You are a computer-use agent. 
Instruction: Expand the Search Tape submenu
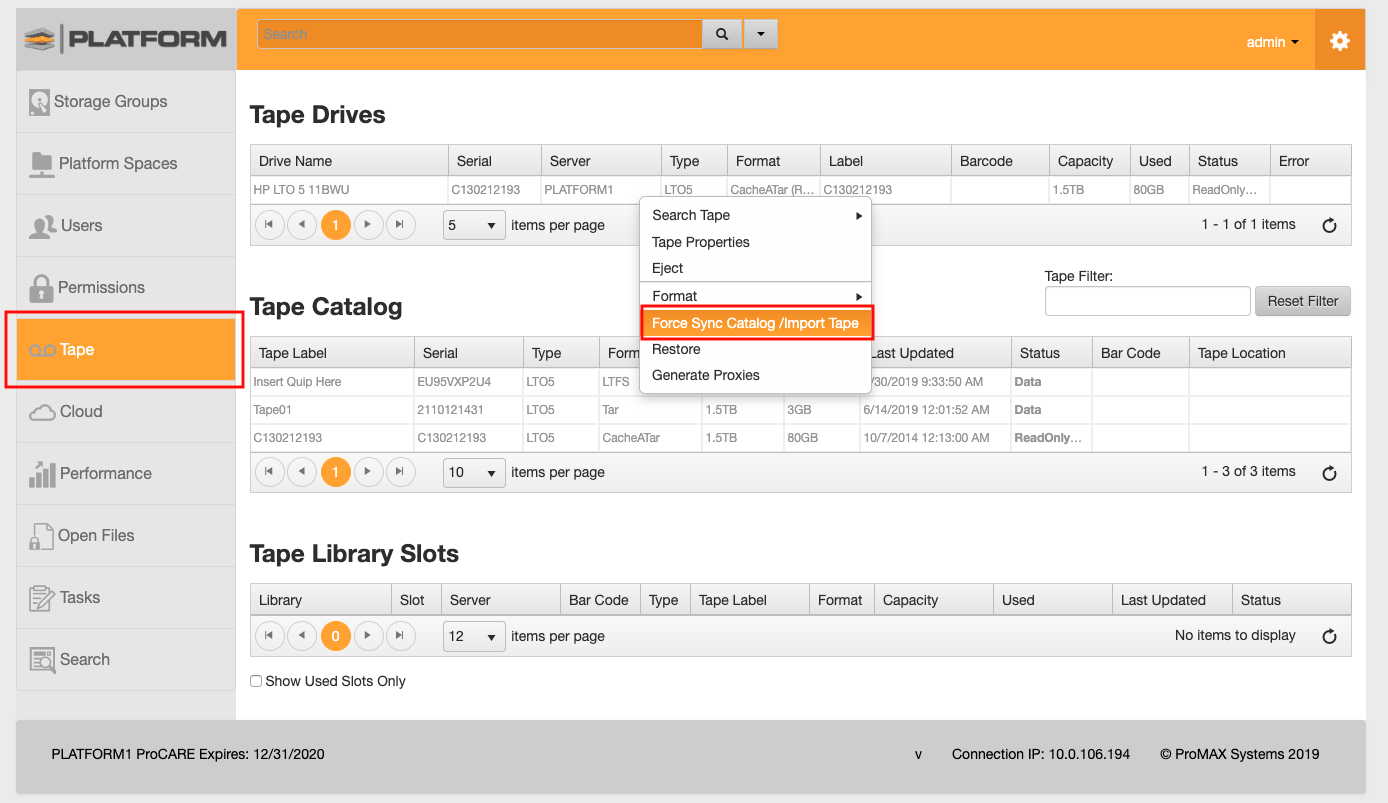[x=756, y=215]
